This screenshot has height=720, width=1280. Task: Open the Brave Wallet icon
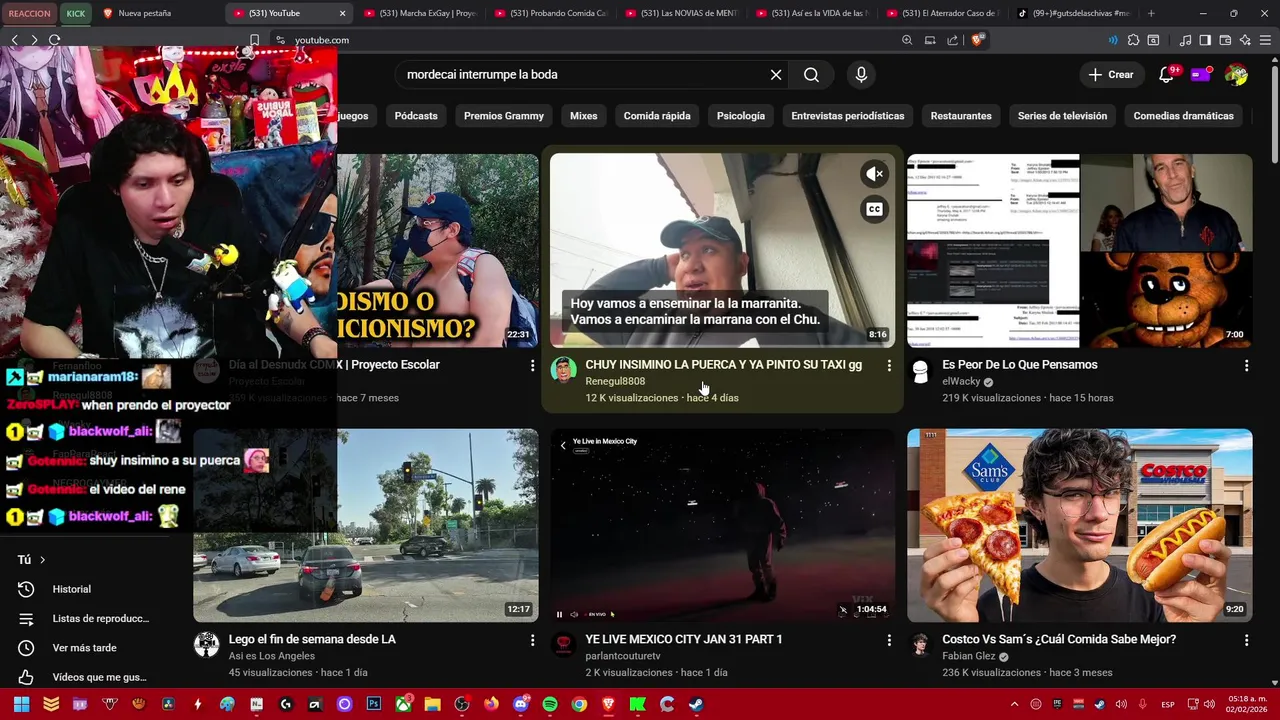(x=1225, y=40)
